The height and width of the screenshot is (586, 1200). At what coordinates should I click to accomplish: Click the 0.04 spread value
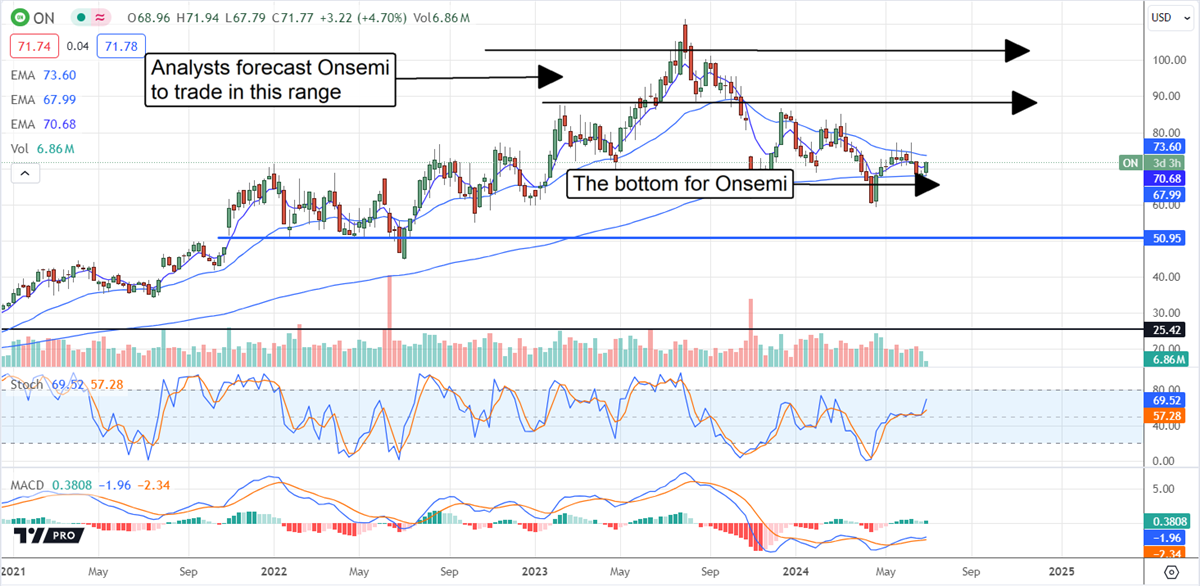[x=78, y=46]
